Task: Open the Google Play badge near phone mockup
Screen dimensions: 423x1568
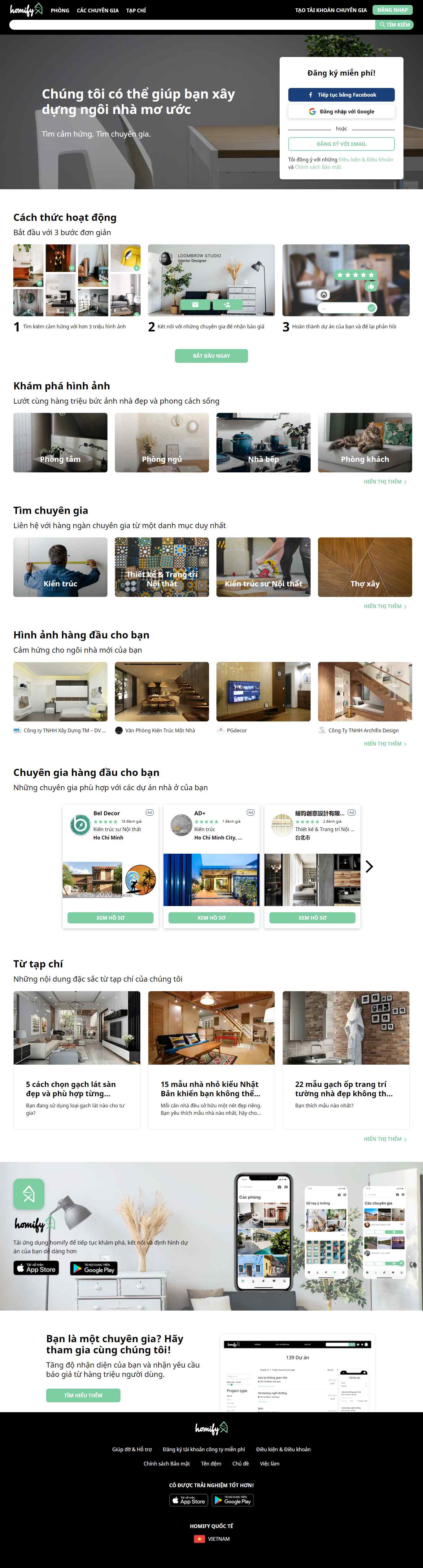Action: point(94,1268)
